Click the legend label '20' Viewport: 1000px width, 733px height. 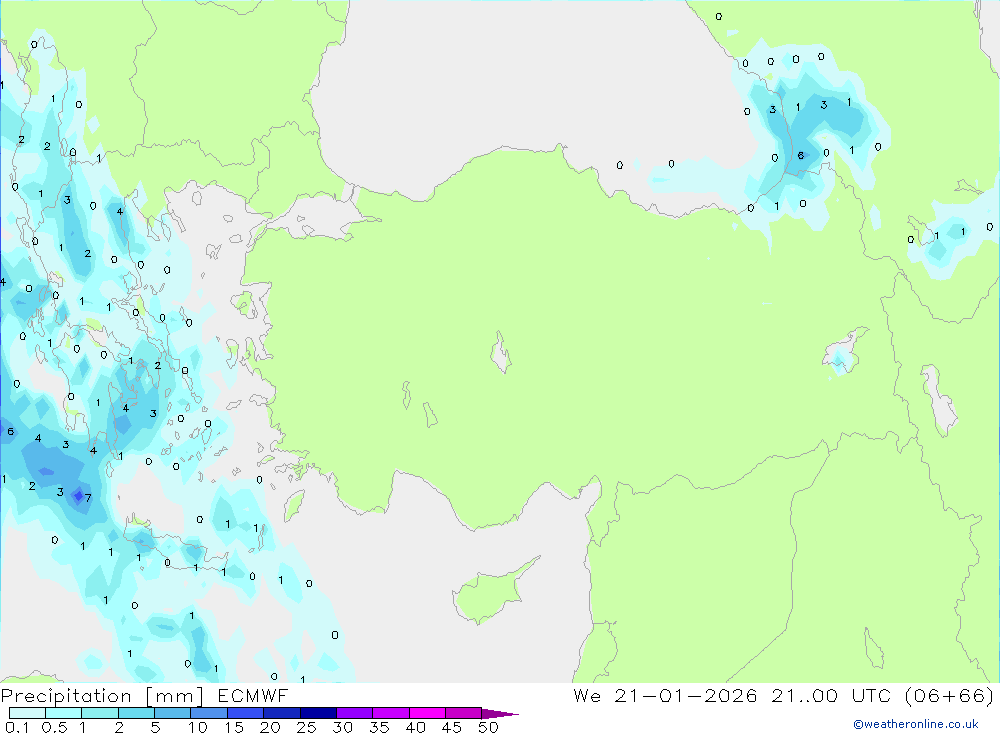[270, 727]
